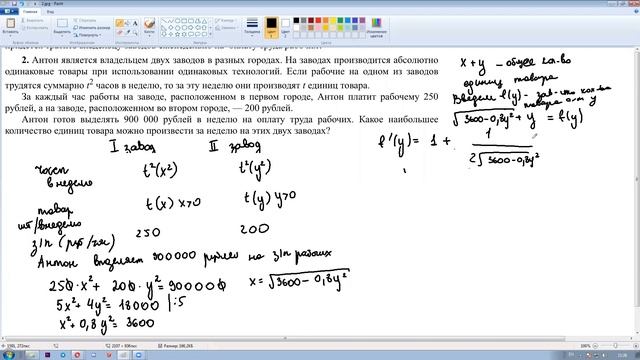Click the Save icon in quick access toolbar

point(14,4)
